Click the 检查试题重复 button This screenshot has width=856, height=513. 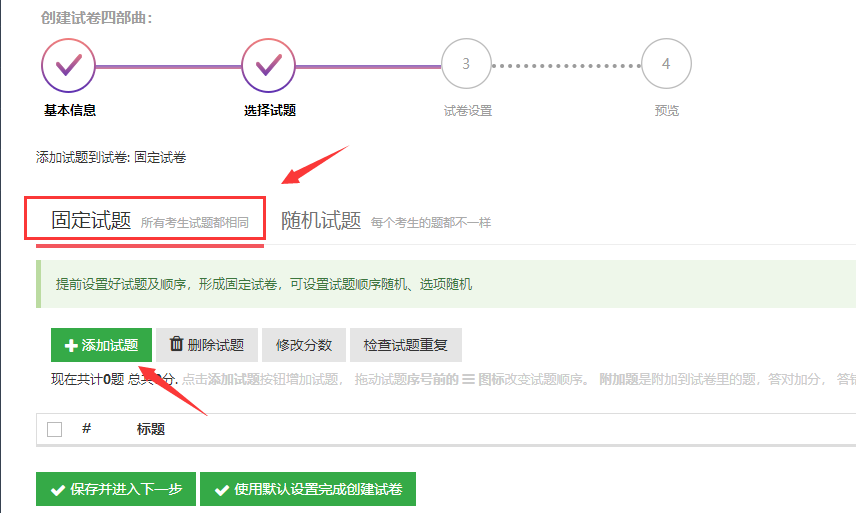tap(406, 345)
